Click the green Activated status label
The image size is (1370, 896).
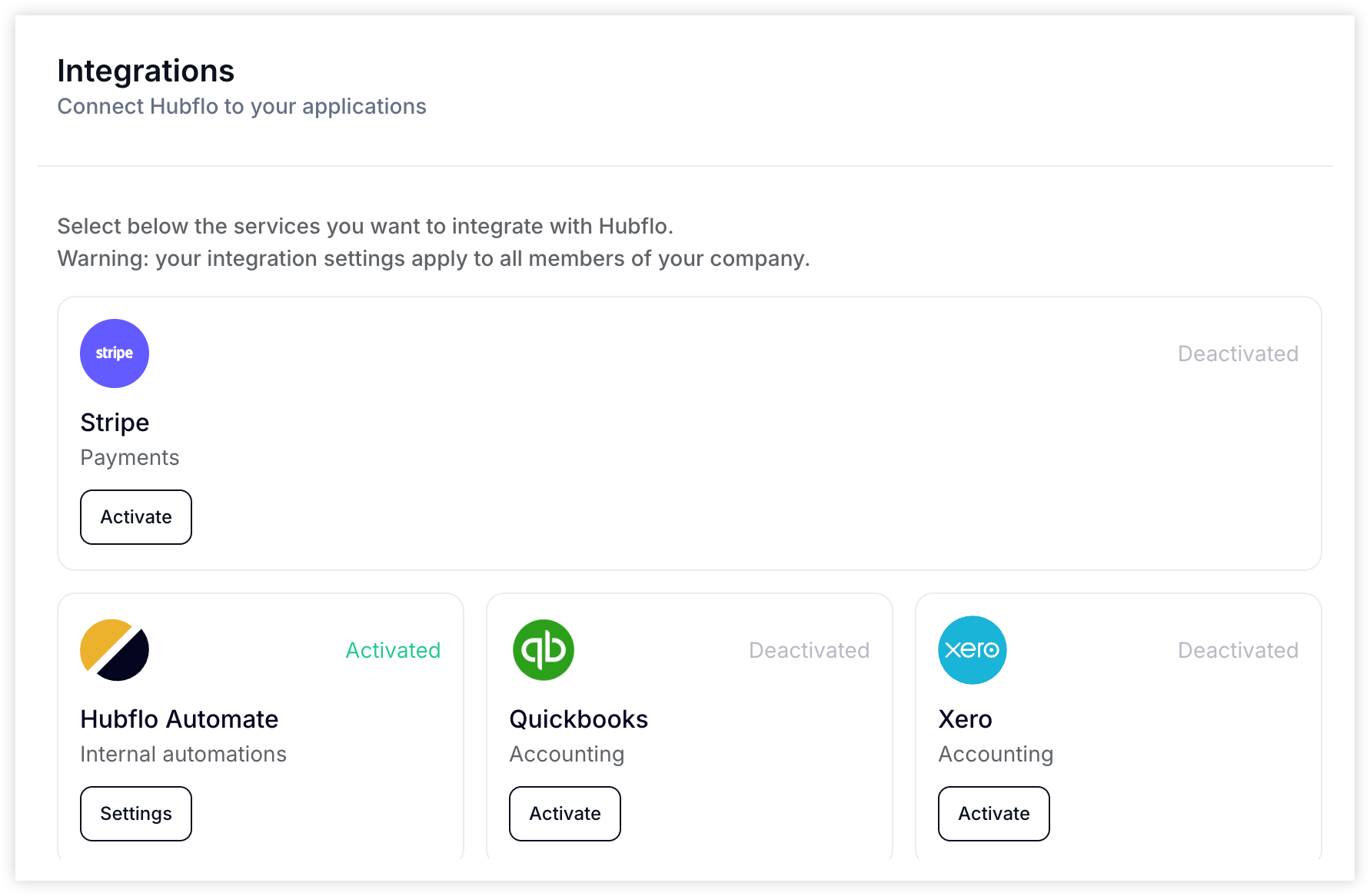coord(393,650)
